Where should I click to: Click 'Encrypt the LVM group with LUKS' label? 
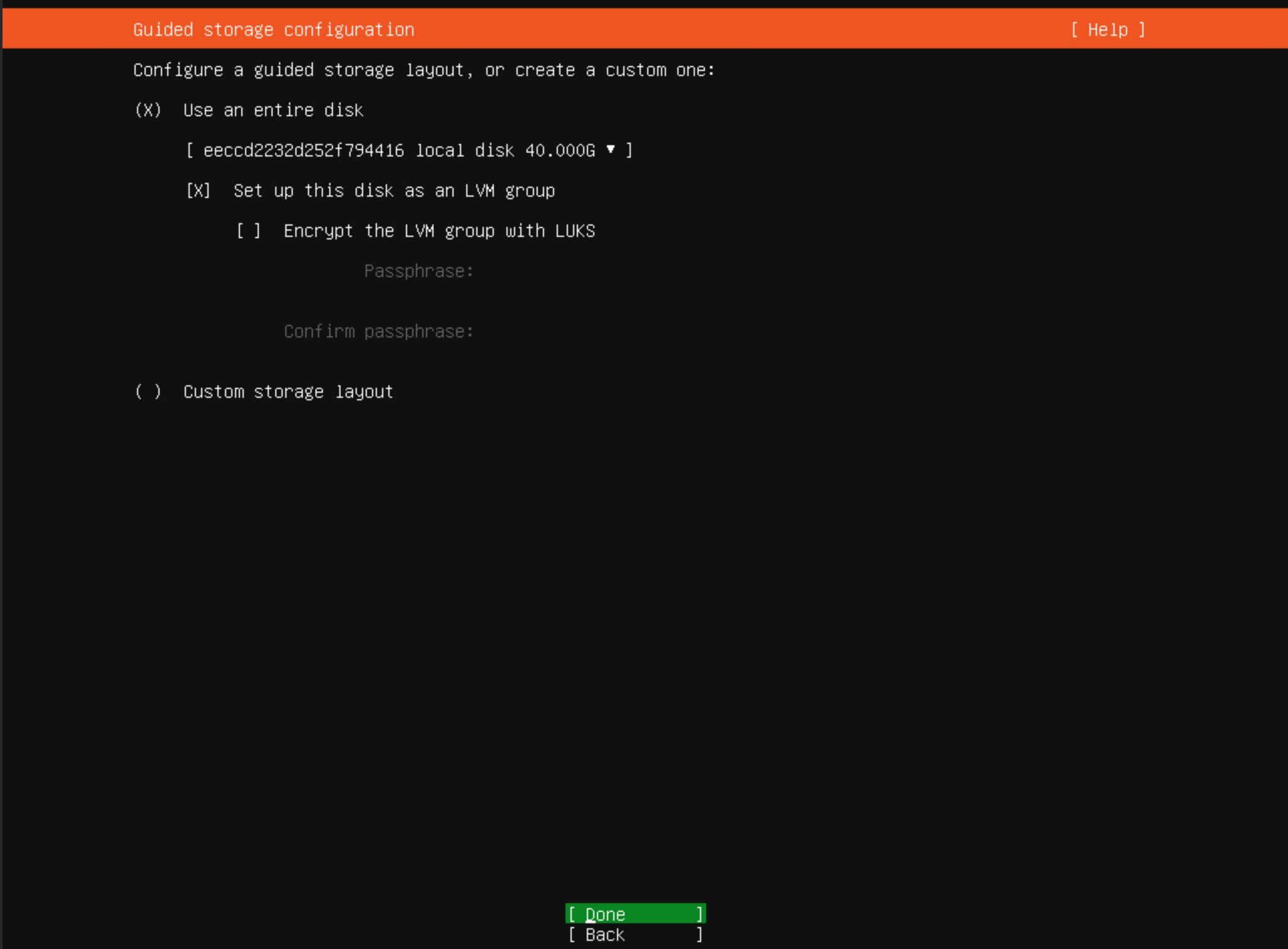tap(439, 231)
